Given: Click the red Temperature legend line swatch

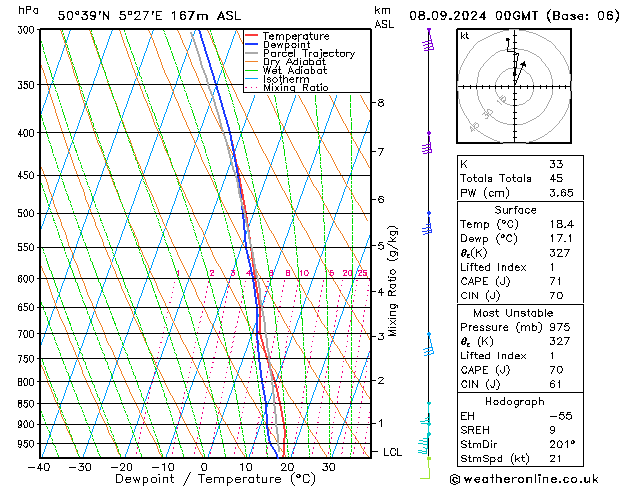Looking at the screenshot, I should pyautogui.click(x=252, y=35).
